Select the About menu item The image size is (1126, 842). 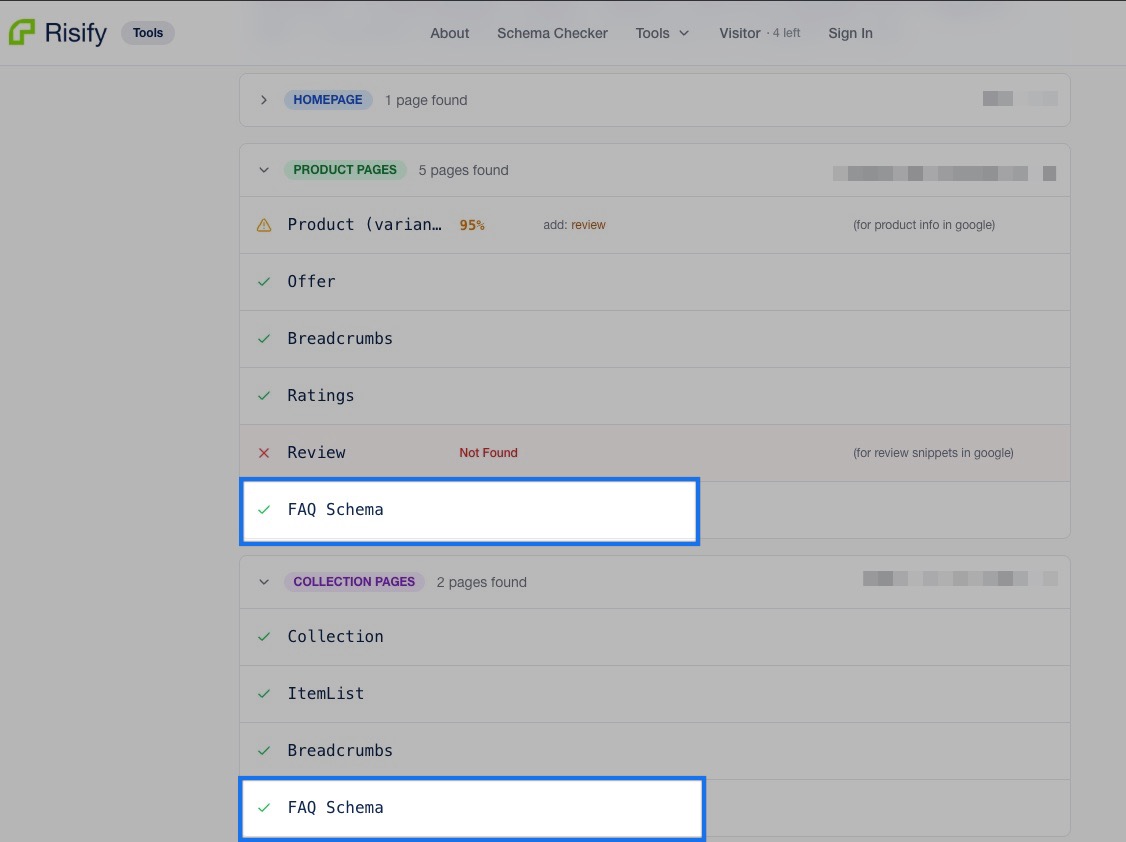449,33
